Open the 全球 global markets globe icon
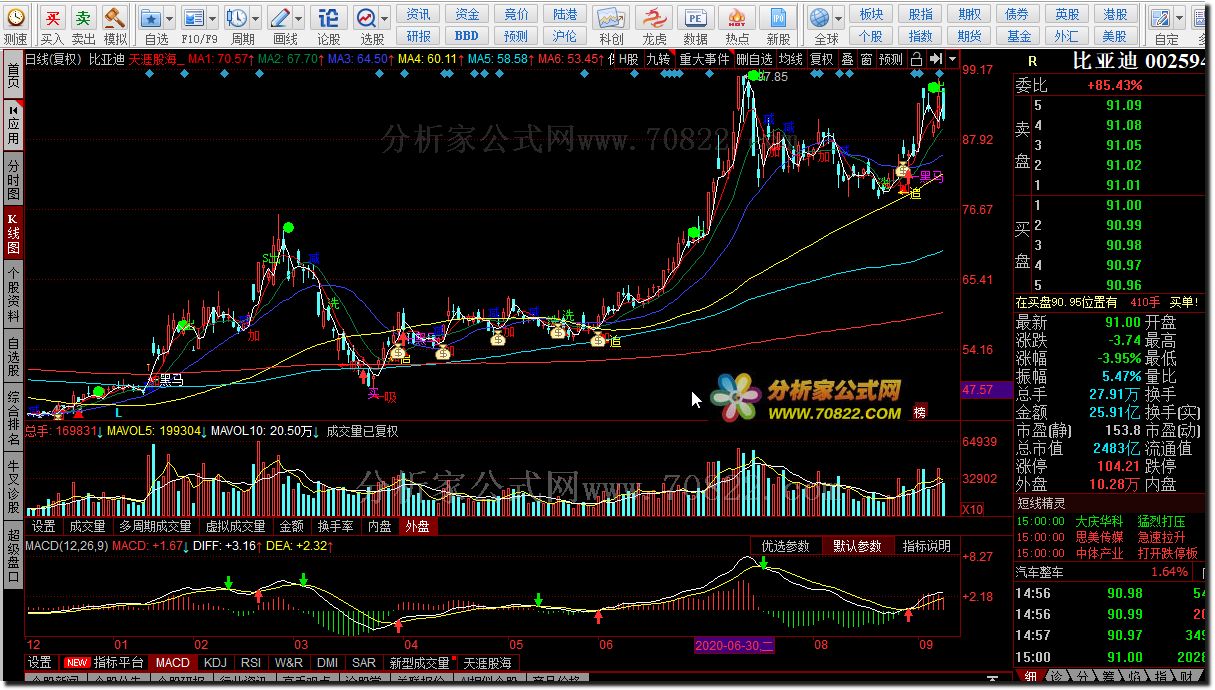1215x690 pixels. [820, 18]
